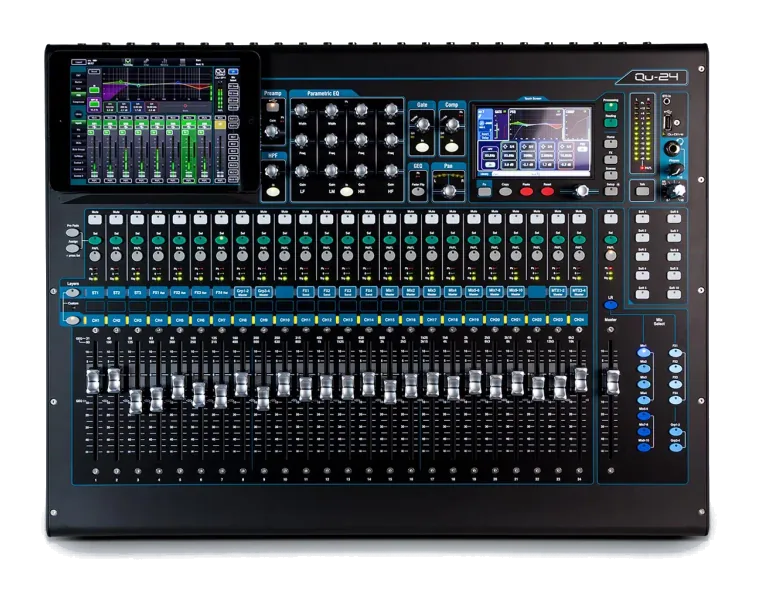
Task: Open the Processing screen with its key
Action: (x=611, y=107)
